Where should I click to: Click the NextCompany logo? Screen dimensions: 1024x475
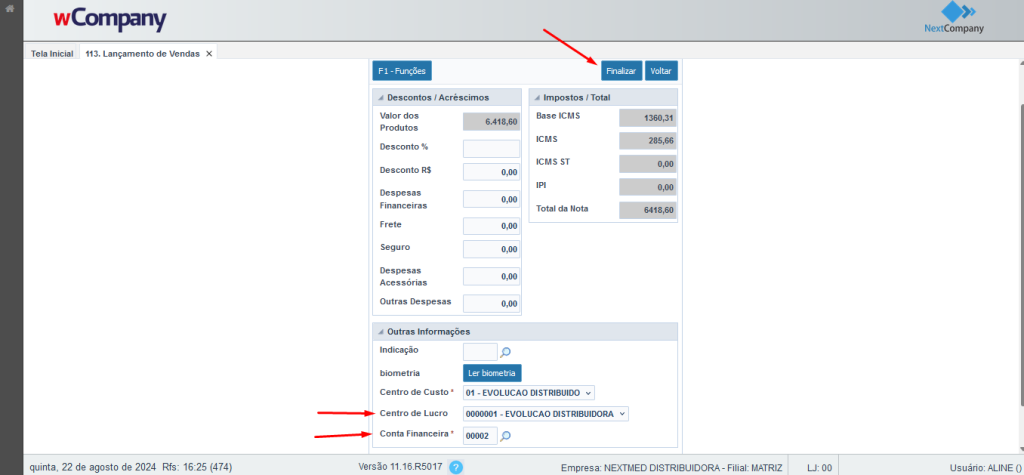tap(954, 18)
